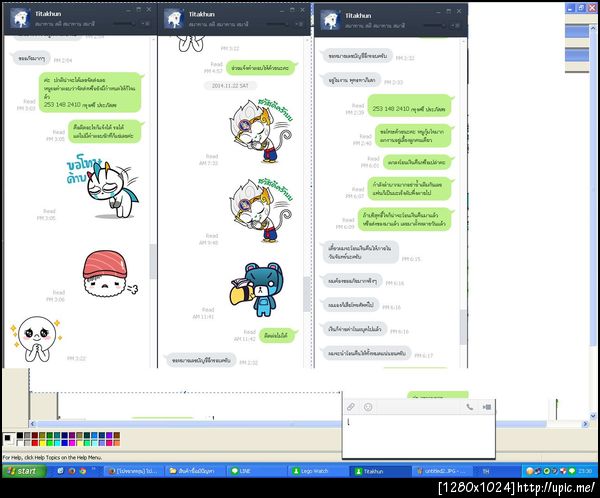Click the opacity slider in right chat header
600x498 pixels.
tap(435, 26)
